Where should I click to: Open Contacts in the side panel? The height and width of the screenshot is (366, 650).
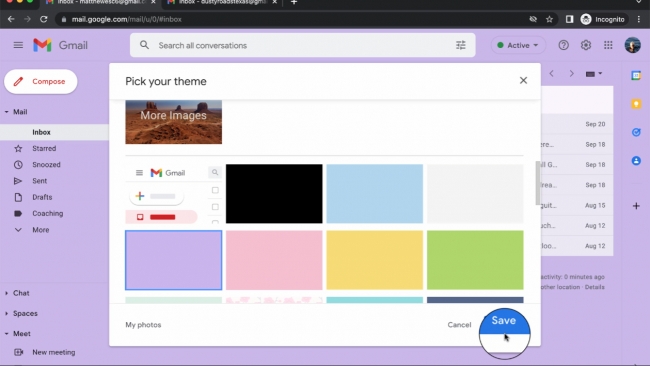pyautogui.click(x=636, y=161)
